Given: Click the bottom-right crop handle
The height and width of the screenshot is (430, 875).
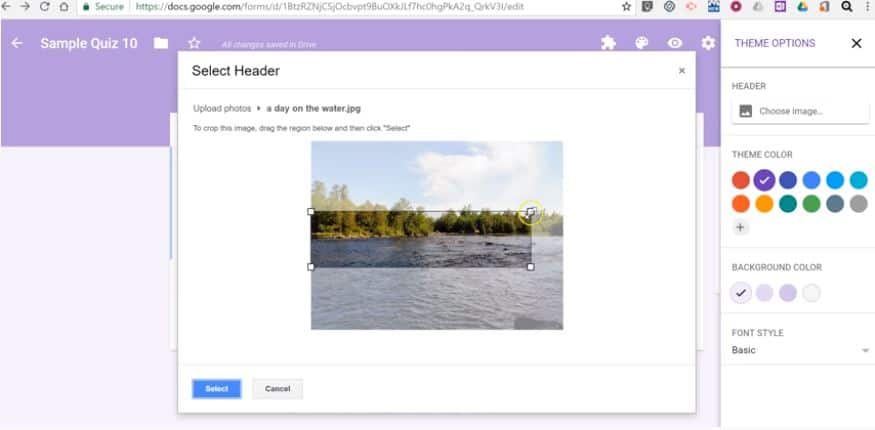Looking at the screenshot, I should 530,267.
